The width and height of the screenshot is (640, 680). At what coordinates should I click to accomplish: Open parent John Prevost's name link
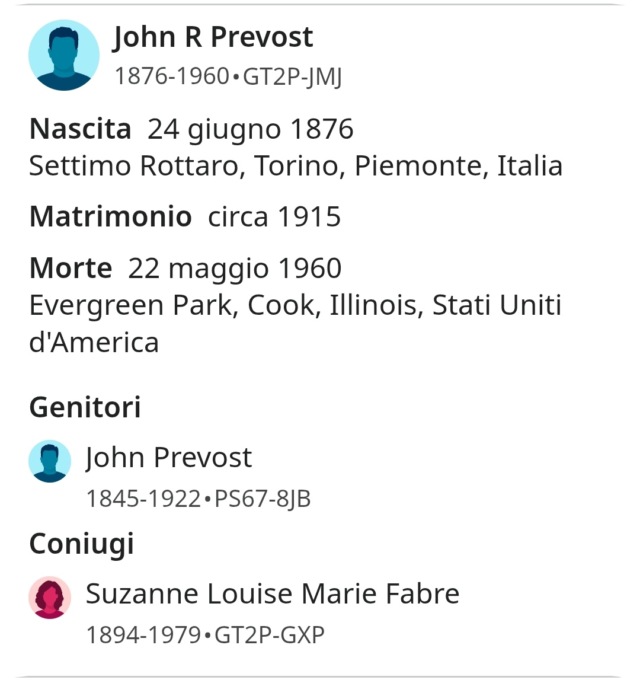click(169, 458)
